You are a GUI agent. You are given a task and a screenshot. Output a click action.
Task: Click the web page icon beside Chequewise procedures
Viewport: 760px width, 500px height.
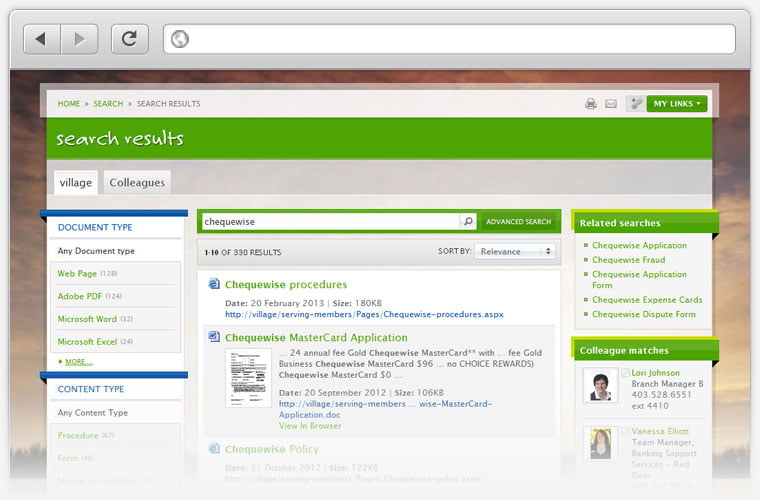click(214, 284)
